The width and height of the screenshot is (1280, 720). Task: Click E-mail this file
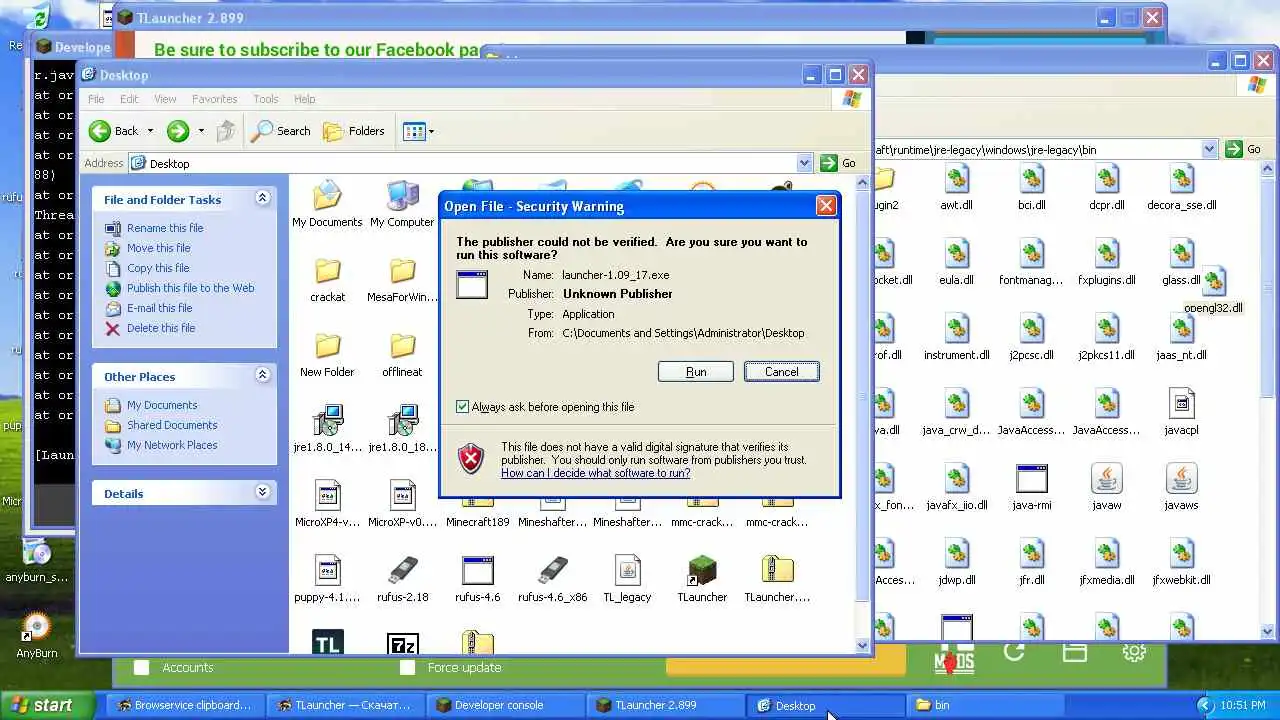pos(159,308)
